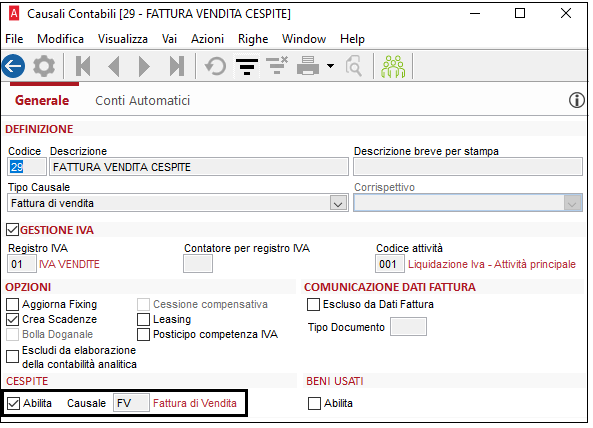593x428 pixels.
Task: Toggle the GESTIONE IVA checkbox
Action: 12,230
